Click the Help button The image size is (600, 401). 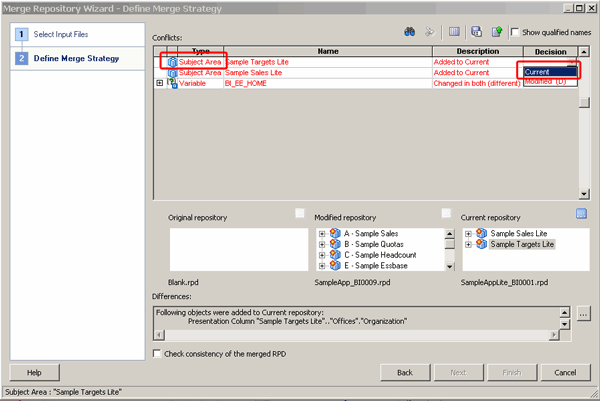click(34, 373)
